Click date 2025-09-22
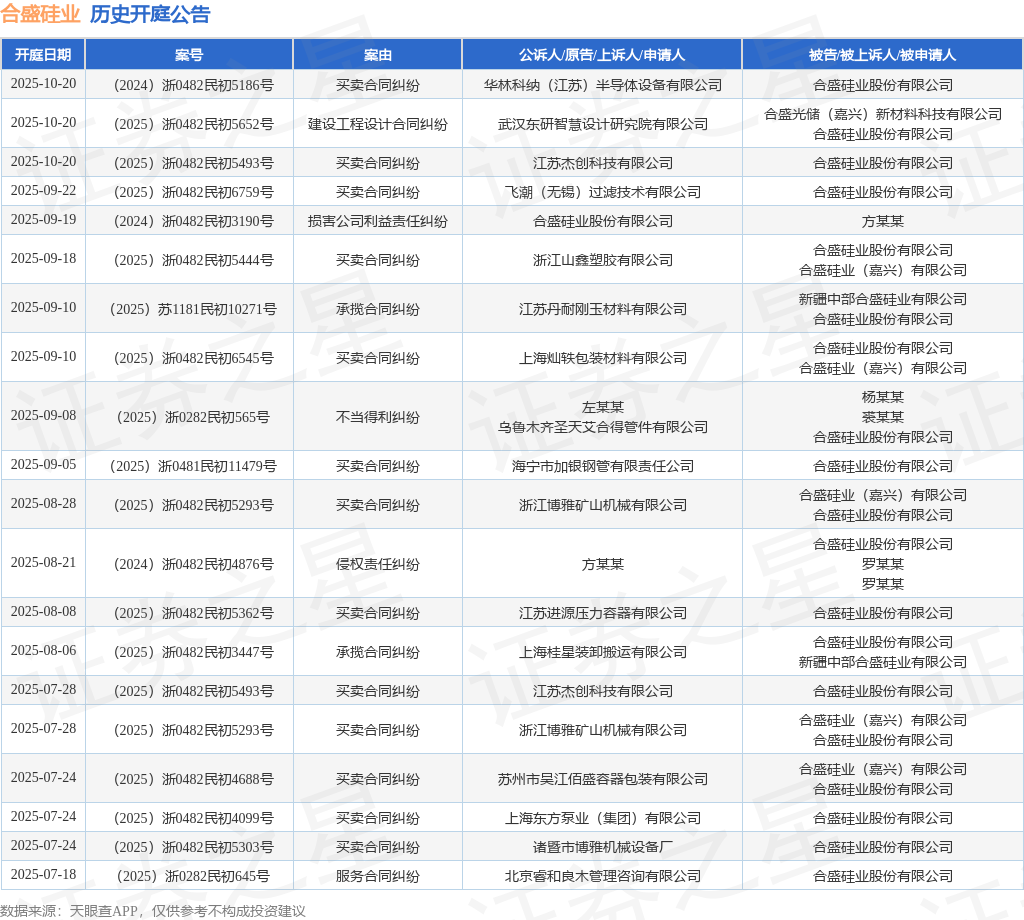1024x920 pixels. [43, 191]
